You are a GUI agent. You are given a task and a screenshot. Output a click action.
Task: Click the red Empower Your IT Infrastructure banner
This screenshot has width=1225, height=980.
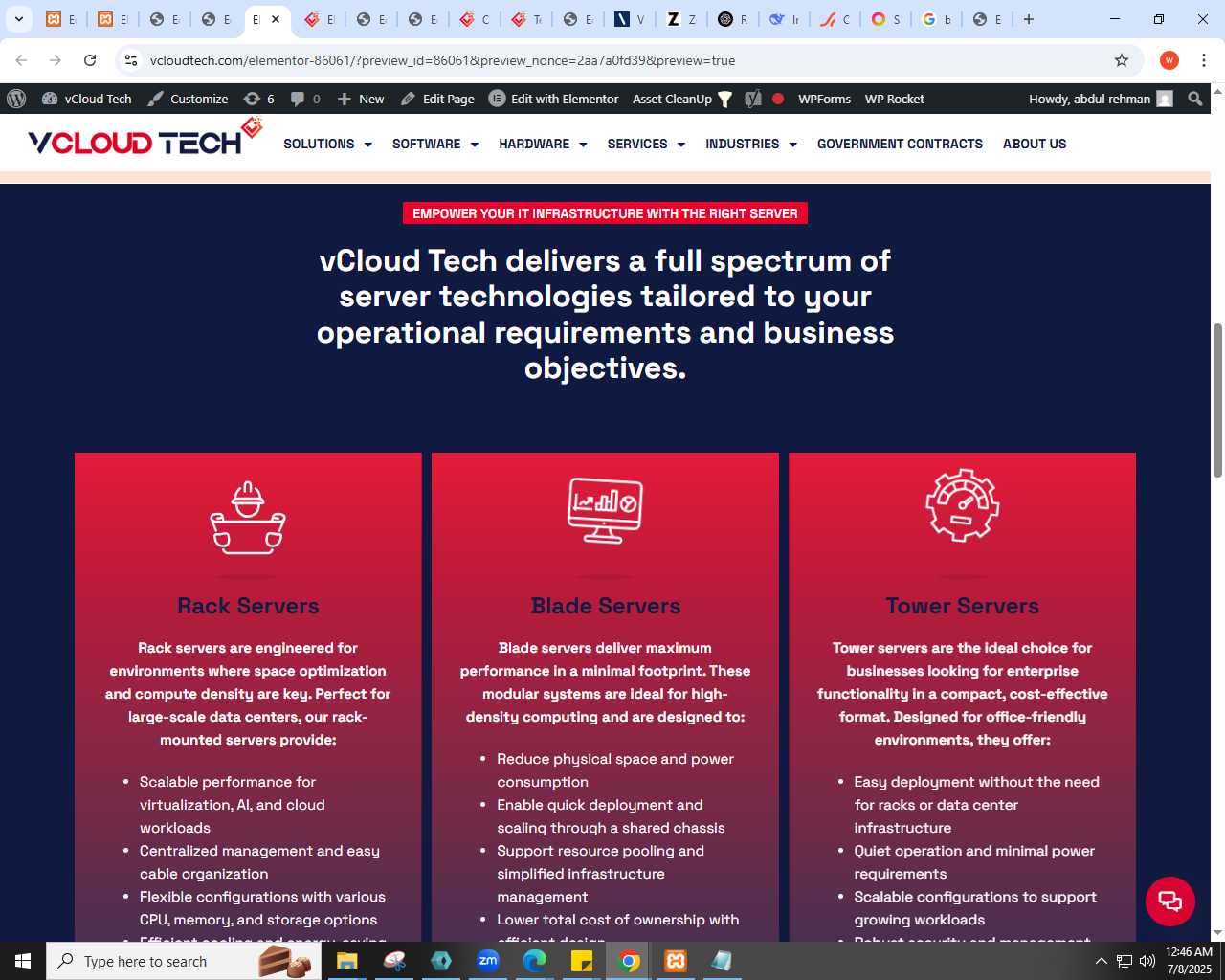[x=605, y=213]
